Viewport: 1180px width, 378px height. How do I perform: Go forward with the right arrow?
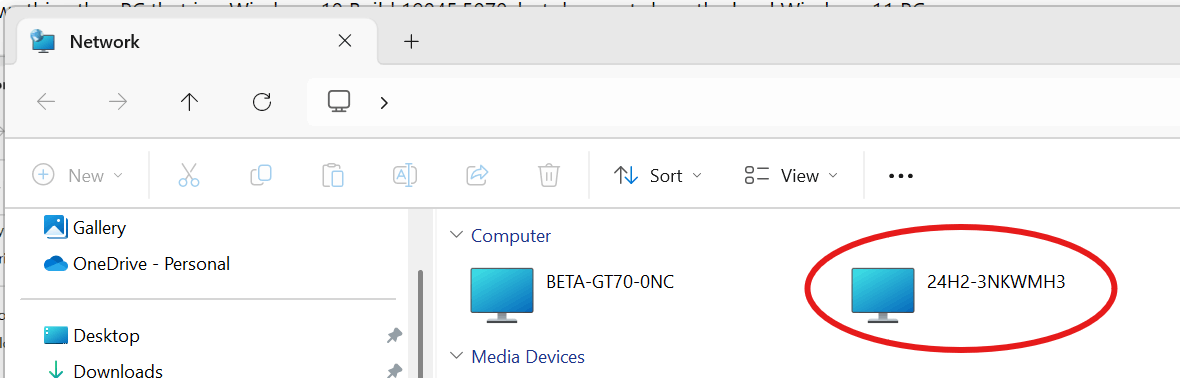click(x=118, y=102)
